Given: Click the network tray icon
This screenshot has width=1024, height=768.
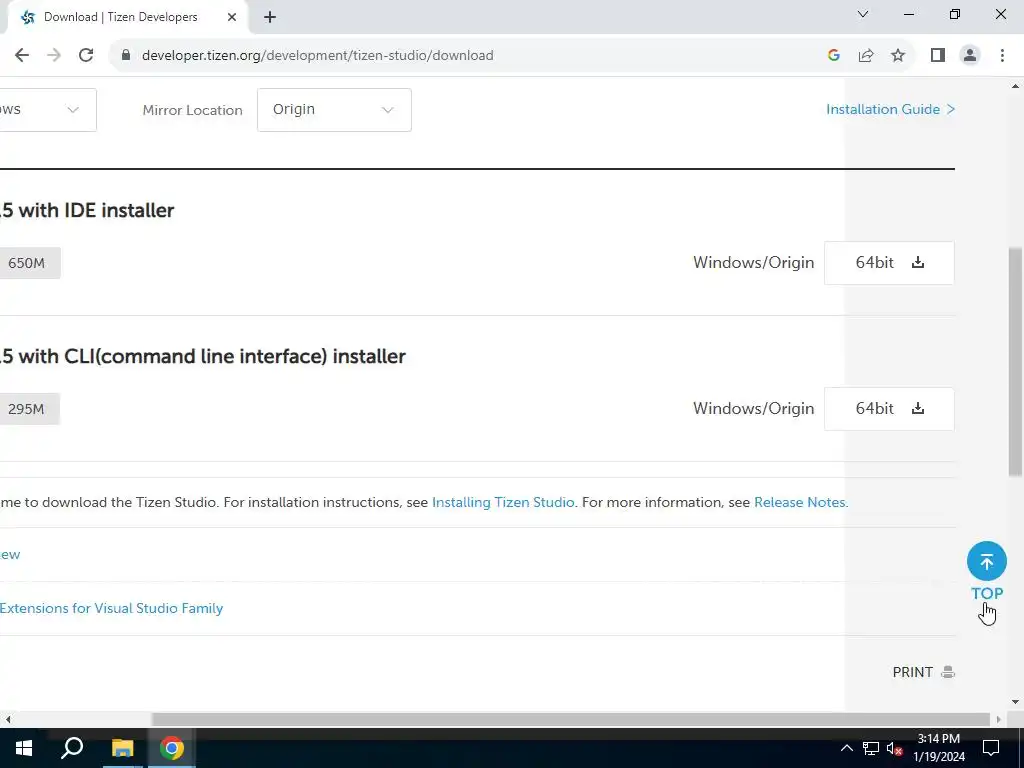Looking at the screenshot, I should coord(871,748).
